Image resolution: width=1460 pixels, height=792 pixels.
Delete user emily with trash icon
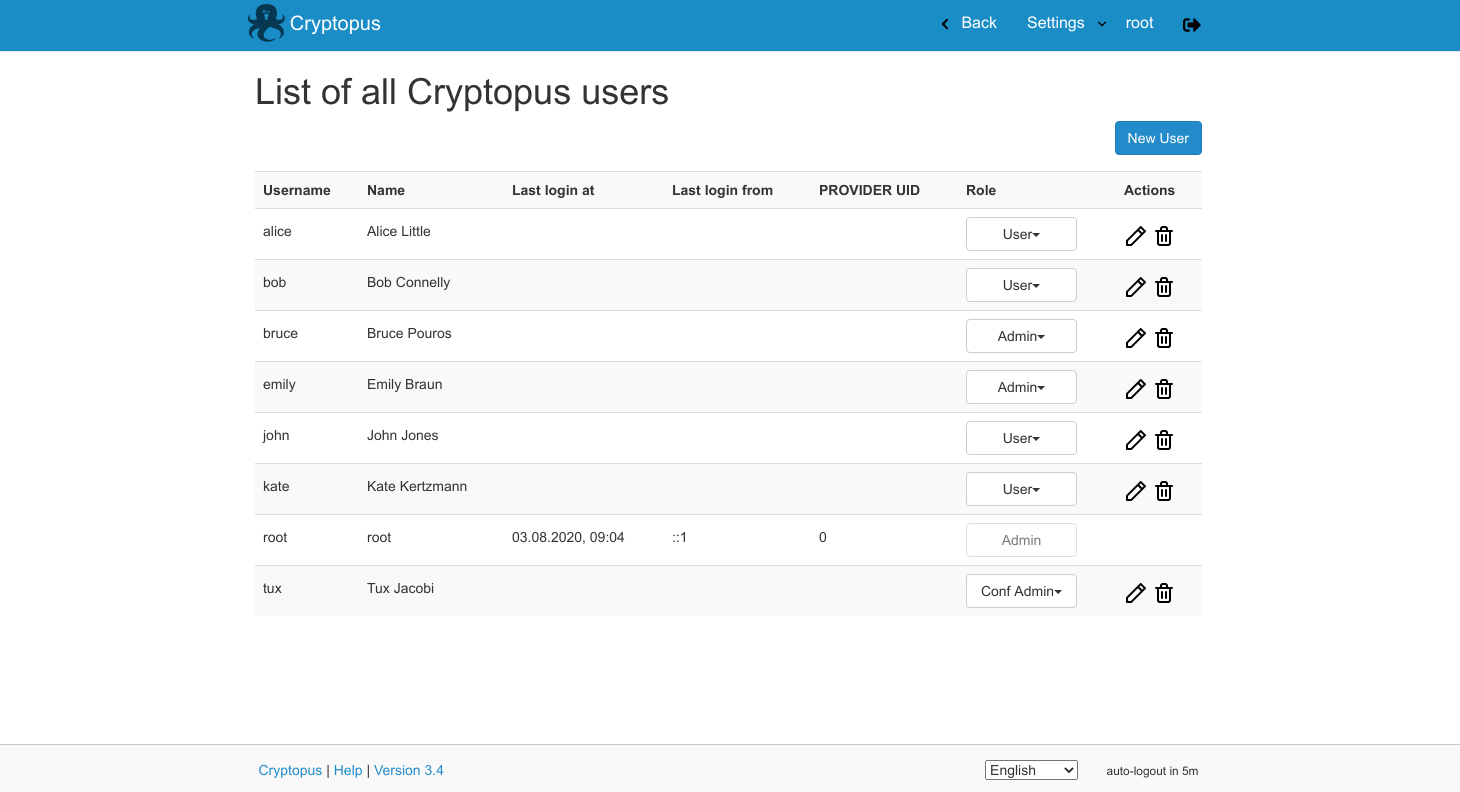[x=1164, y=389]
